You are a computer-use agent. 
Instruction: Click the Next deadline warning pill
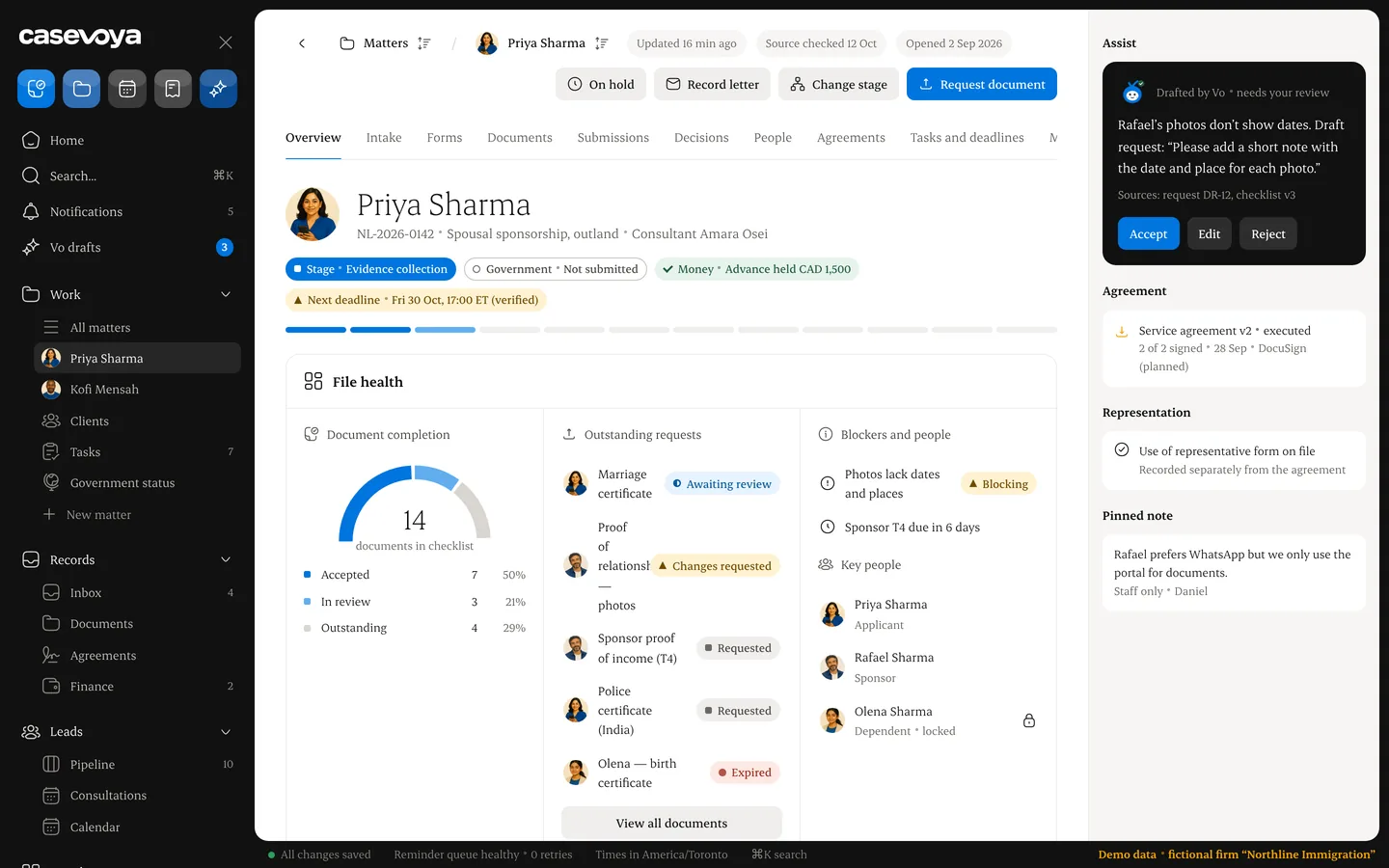click(416, 300)
